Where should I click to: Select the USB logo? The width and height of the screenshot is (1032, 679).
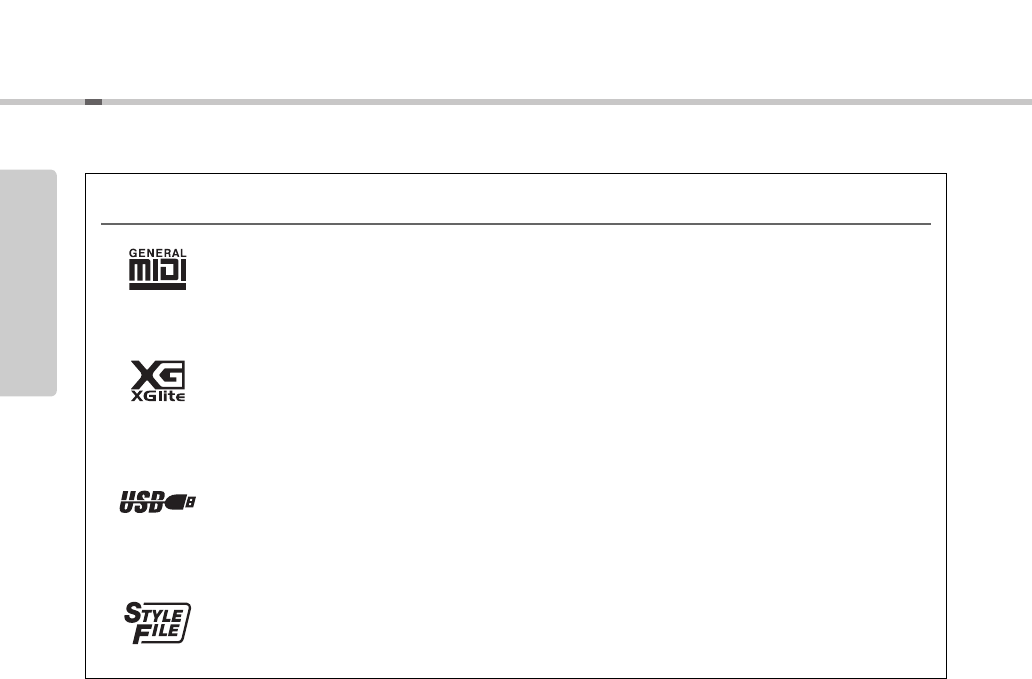pyautogui.click(x=157, y=502)
